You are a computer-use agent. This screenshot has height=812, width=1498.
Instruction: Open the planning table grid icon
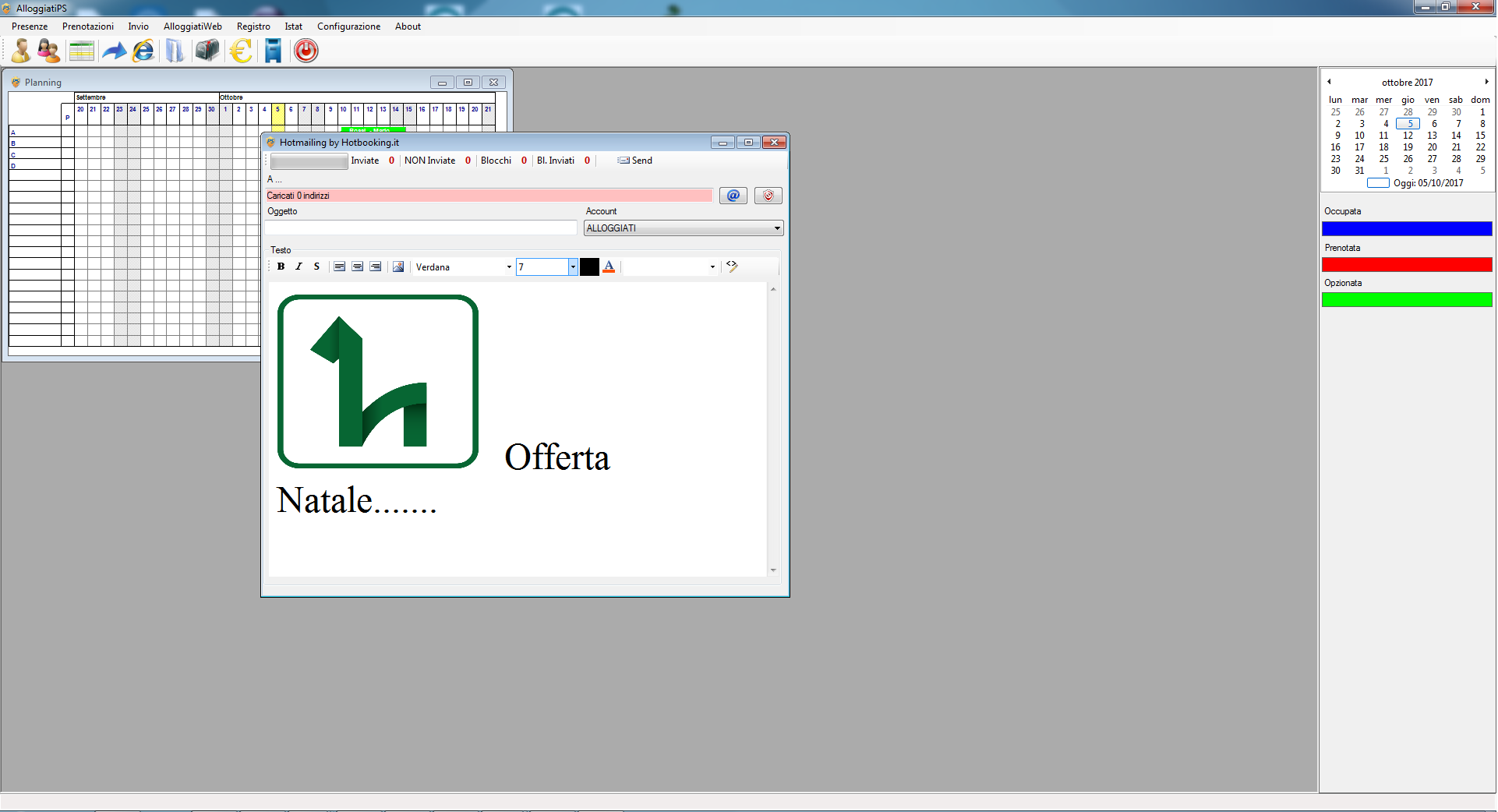click(x=81, y=51)
